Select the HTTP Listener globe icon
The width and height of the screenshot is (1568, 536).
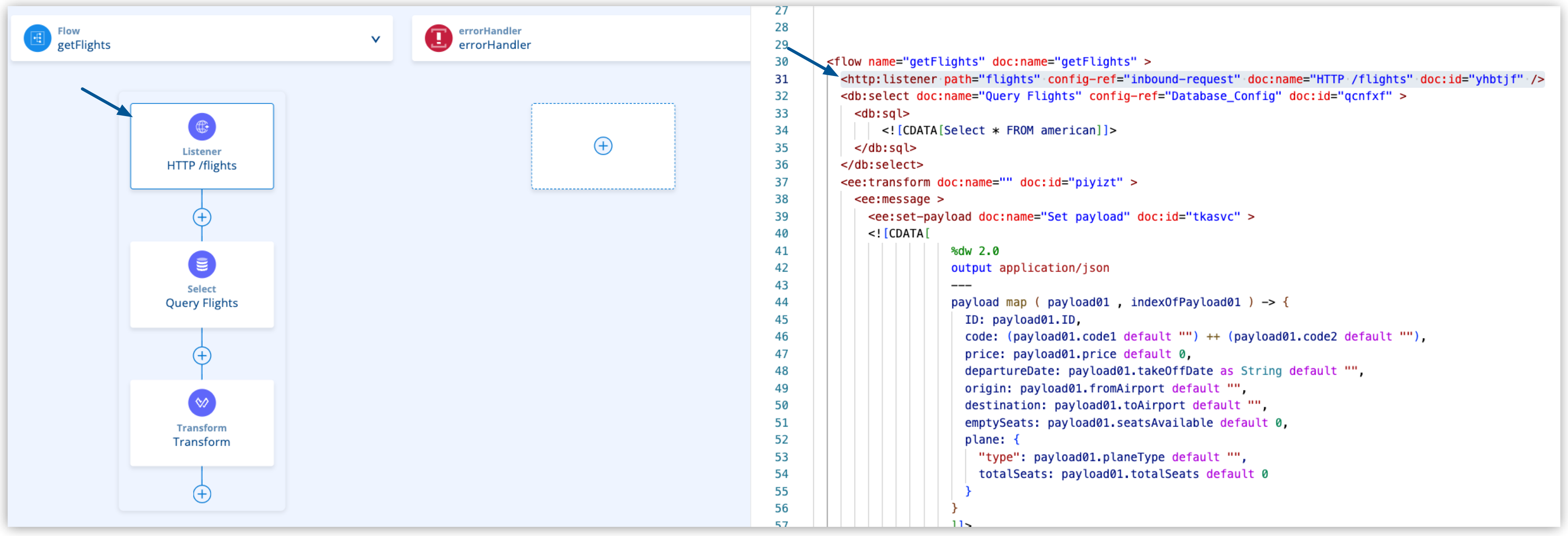(201, 126)
